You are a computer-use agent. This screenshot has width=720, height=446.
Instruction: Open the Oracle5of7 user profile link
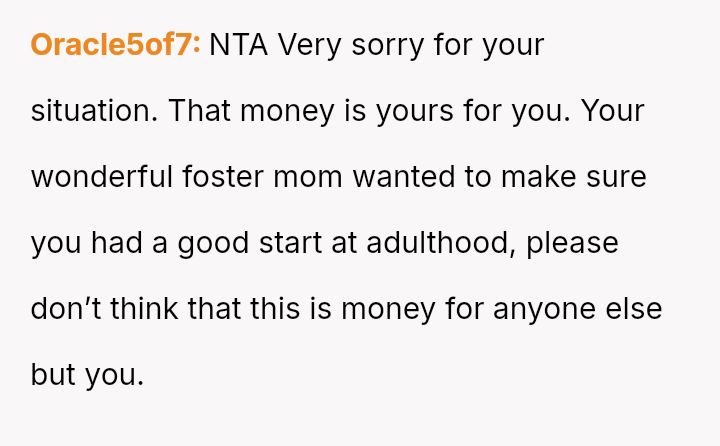(x=115, y=45)
